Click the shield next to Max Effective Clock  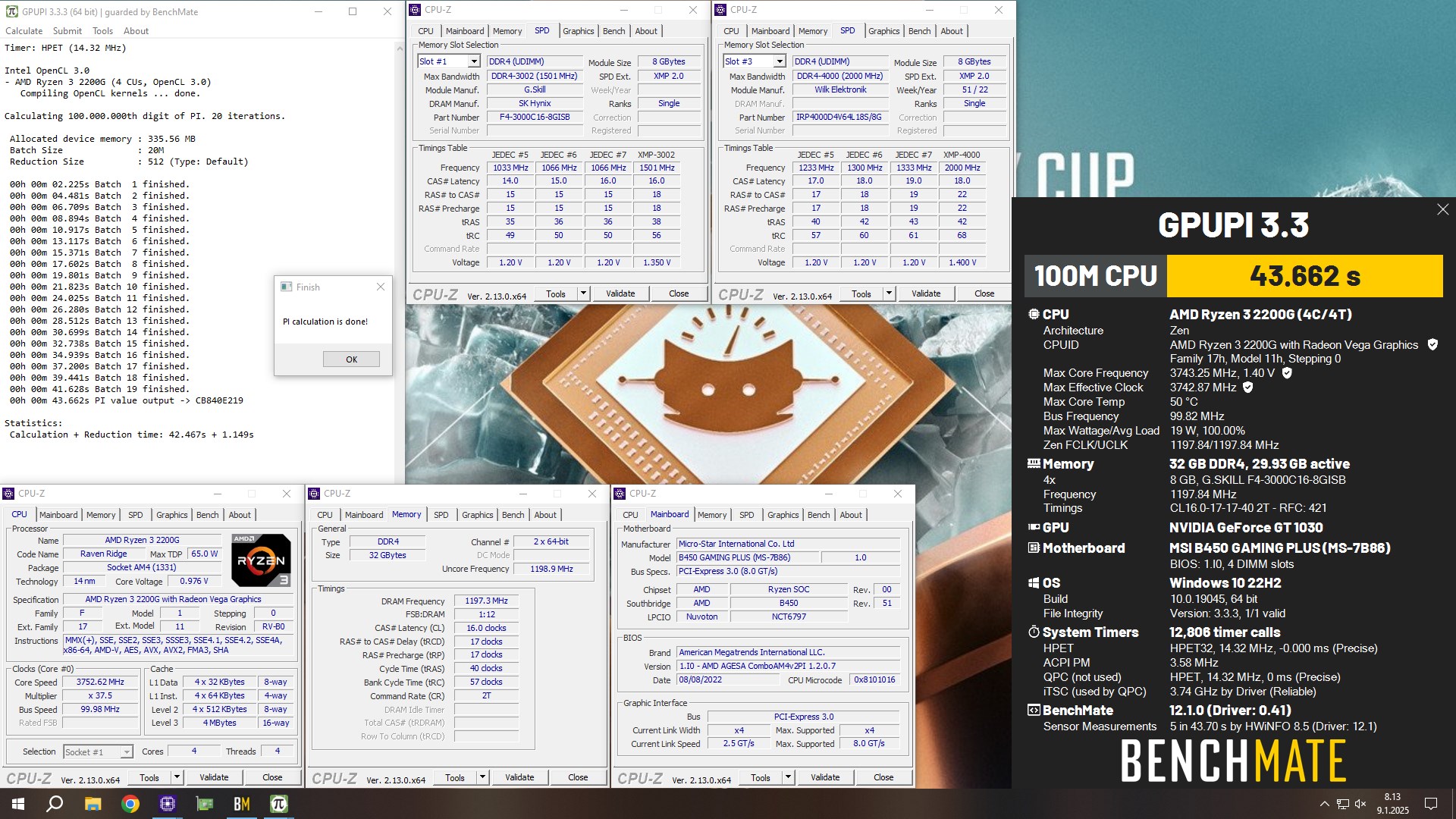(x=1247, y=388)
